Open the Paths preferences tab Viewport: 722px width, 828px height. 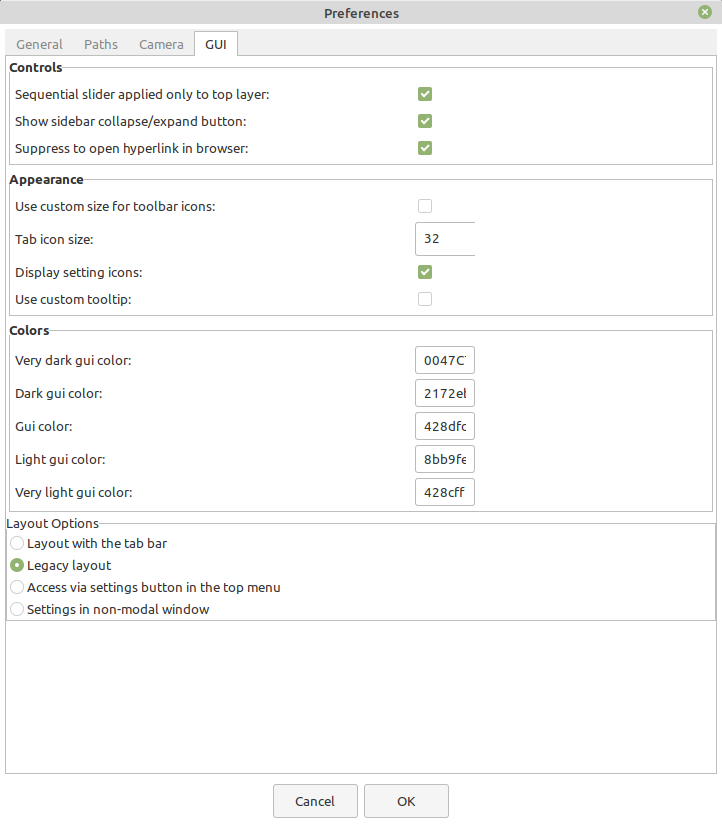point(100,44)
